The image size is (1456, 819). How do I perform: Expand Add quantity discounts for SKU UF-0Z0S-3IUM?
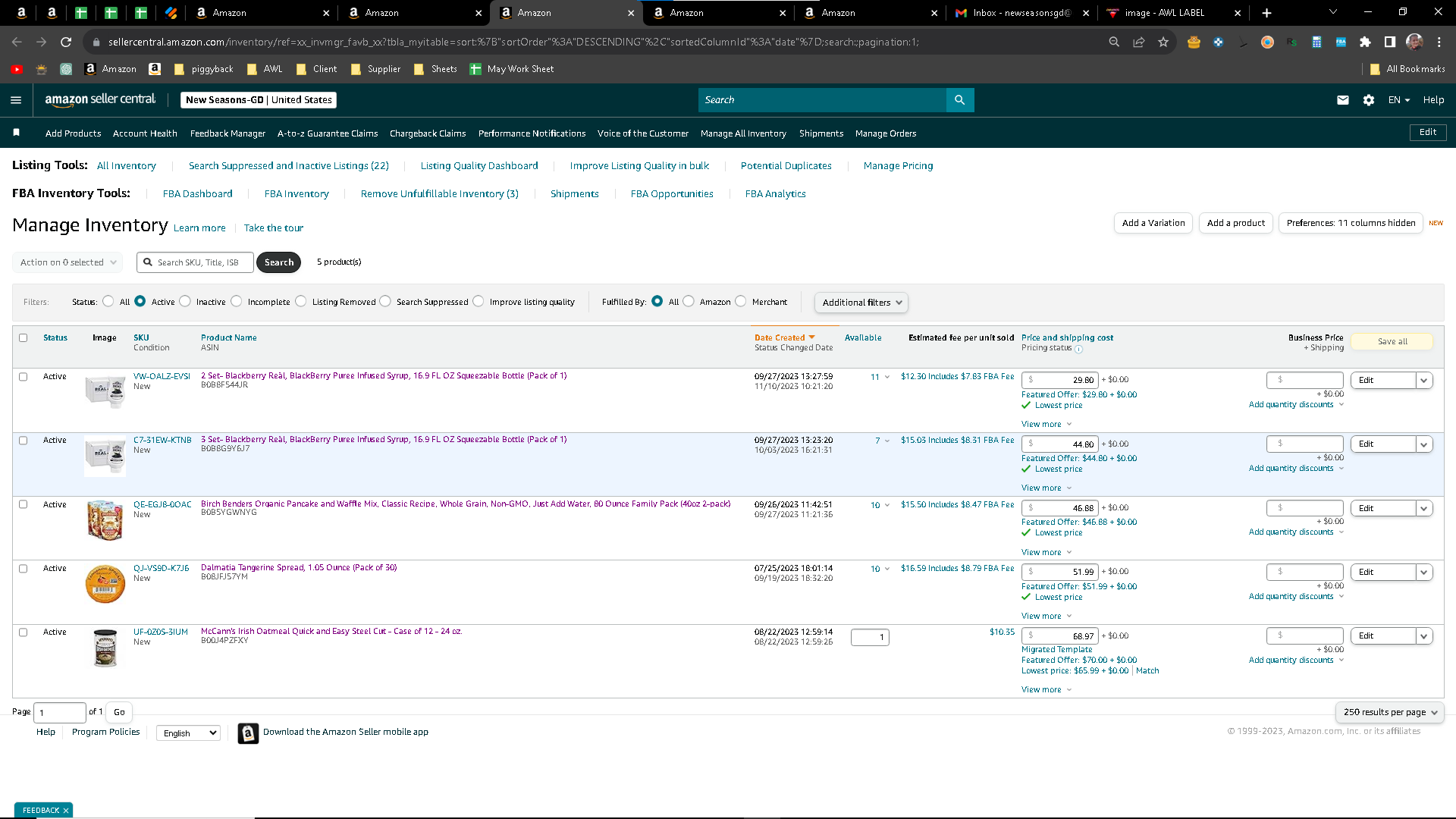click(1297, 661)
